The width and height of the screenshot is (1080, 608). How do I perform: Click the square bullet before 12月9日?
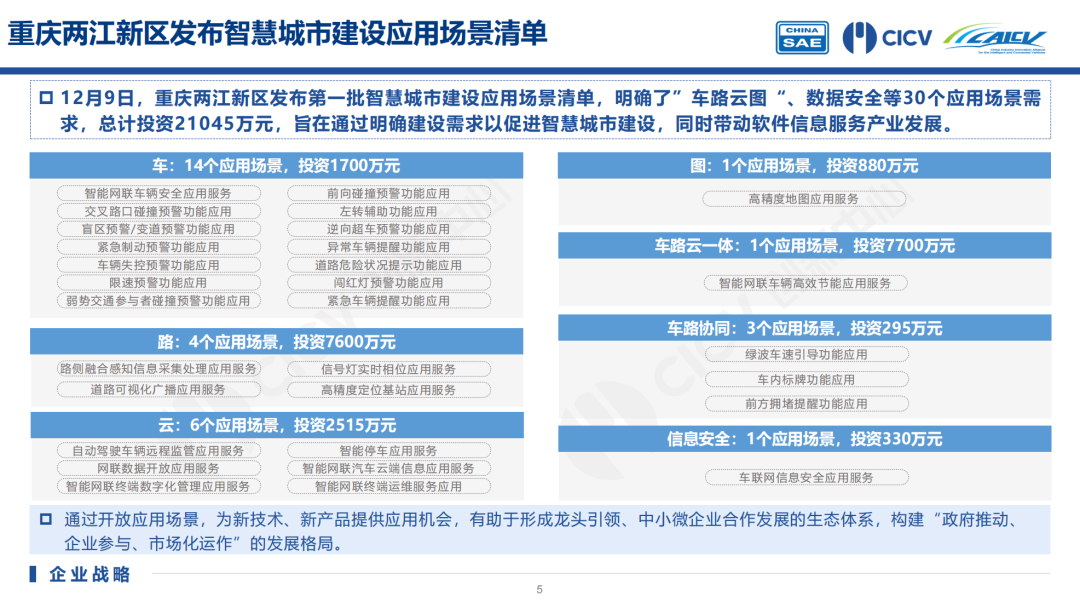coord(44,98)
